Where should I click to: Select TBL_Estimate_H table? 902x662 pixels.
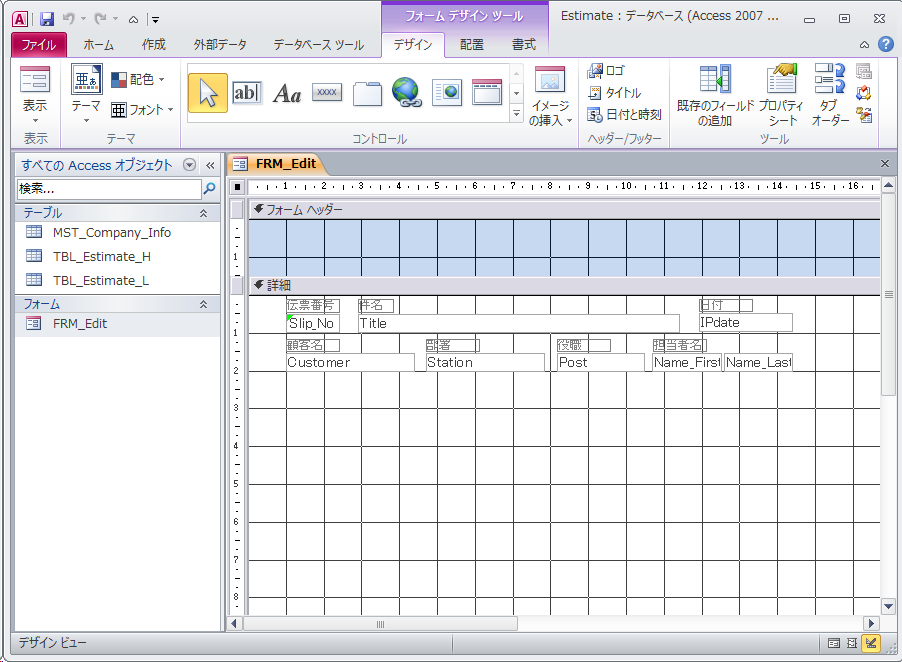point(117,257)
